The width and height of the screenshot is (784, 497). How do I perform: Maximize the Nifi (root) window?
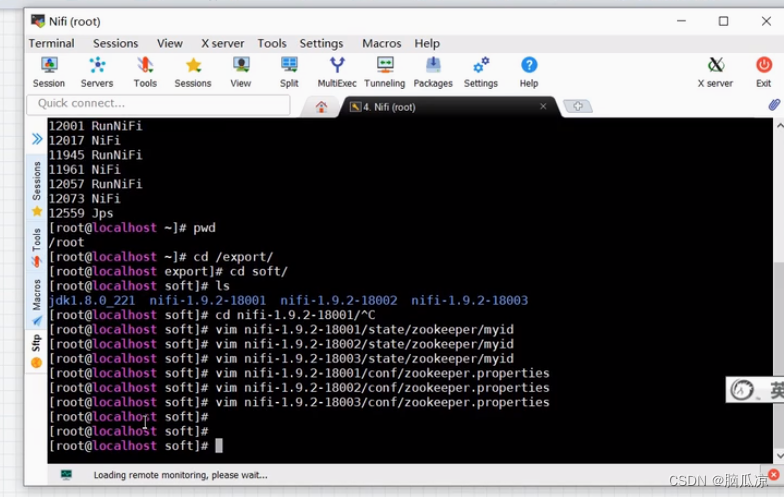coord(724,21)
